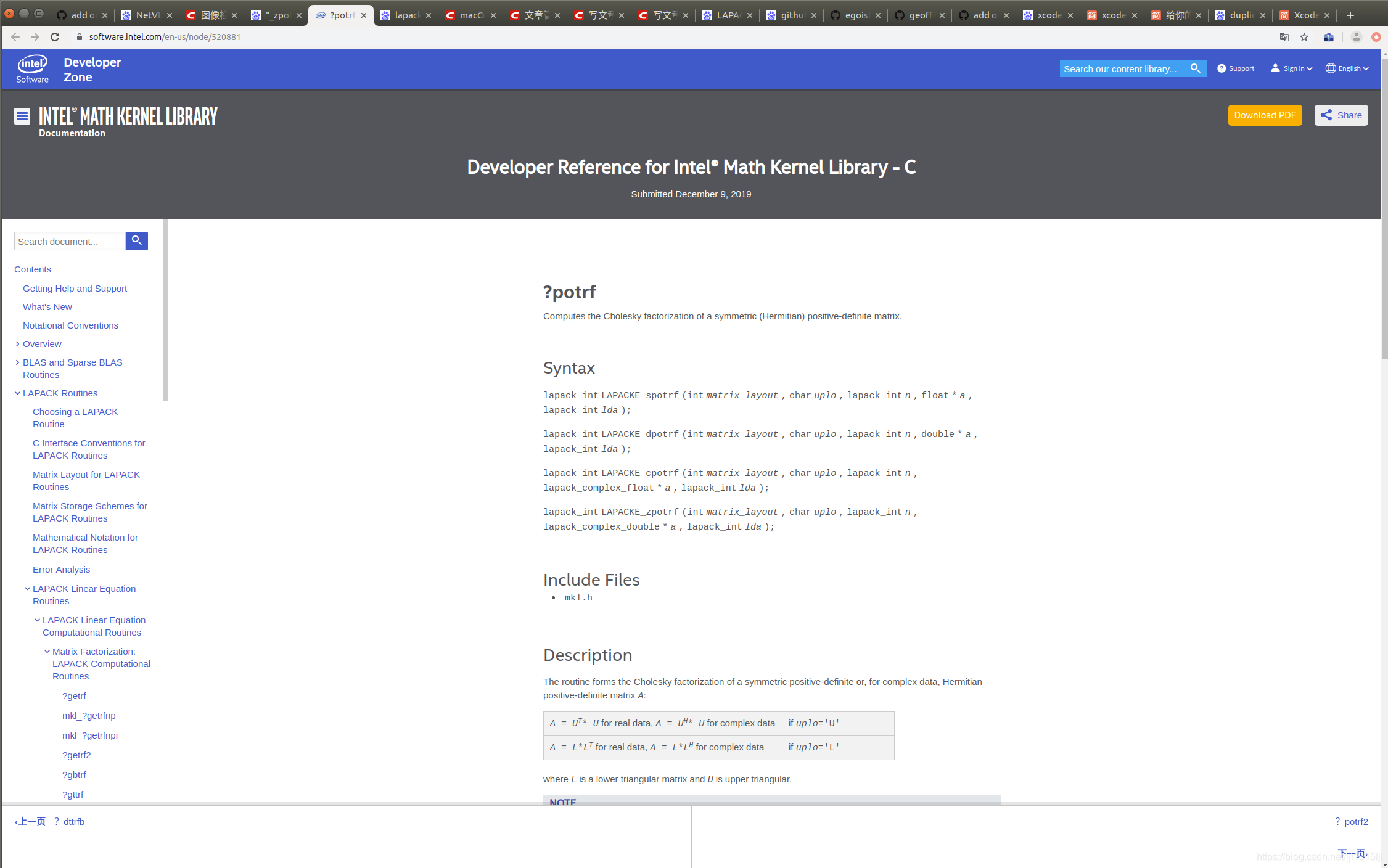
Task: Click the Download PDF button
Action: click(1265, 115)
